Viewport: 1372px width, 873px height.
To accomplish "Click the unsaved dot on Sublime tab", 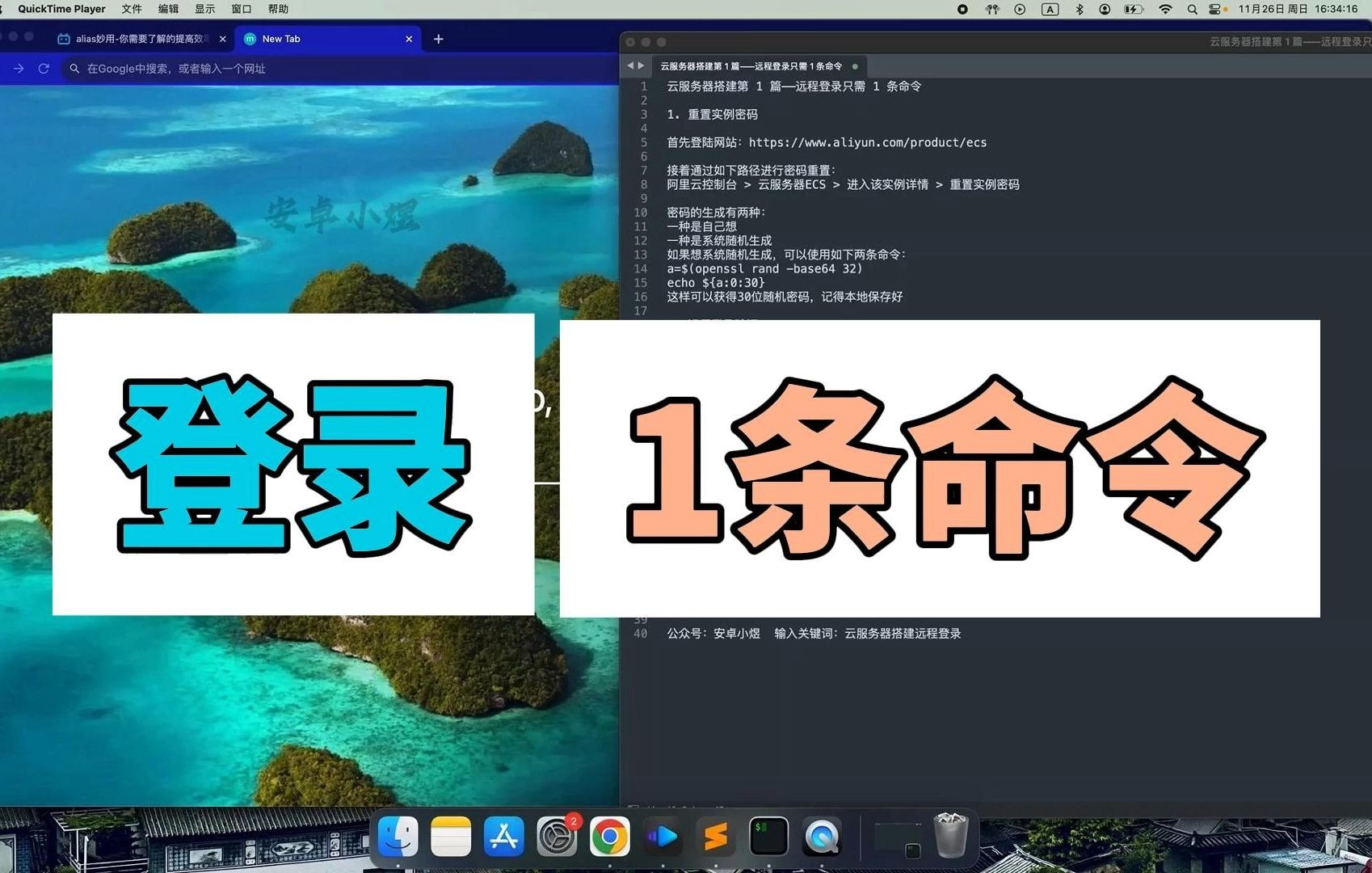I will (x=855, y=66).
